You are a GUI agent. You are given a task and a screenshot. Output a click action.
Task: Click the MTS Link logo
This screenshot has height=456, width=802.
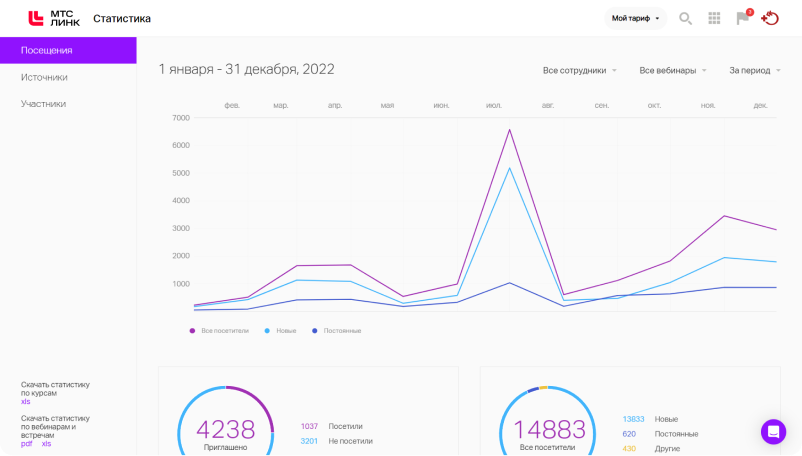[54, 18]
